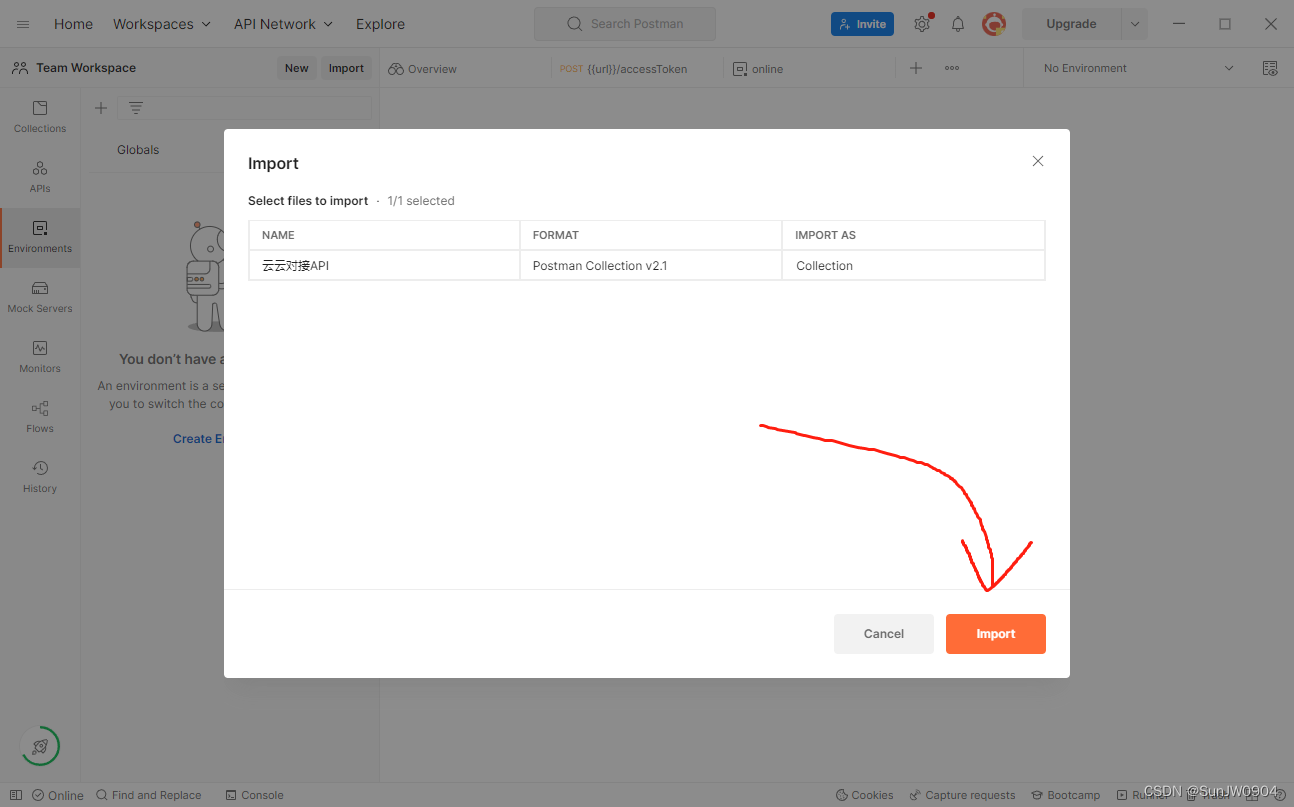The height and width of the screenshot is (807, 1294).
Task: Open Environments in the sidebar
Action: coord(40,237)
